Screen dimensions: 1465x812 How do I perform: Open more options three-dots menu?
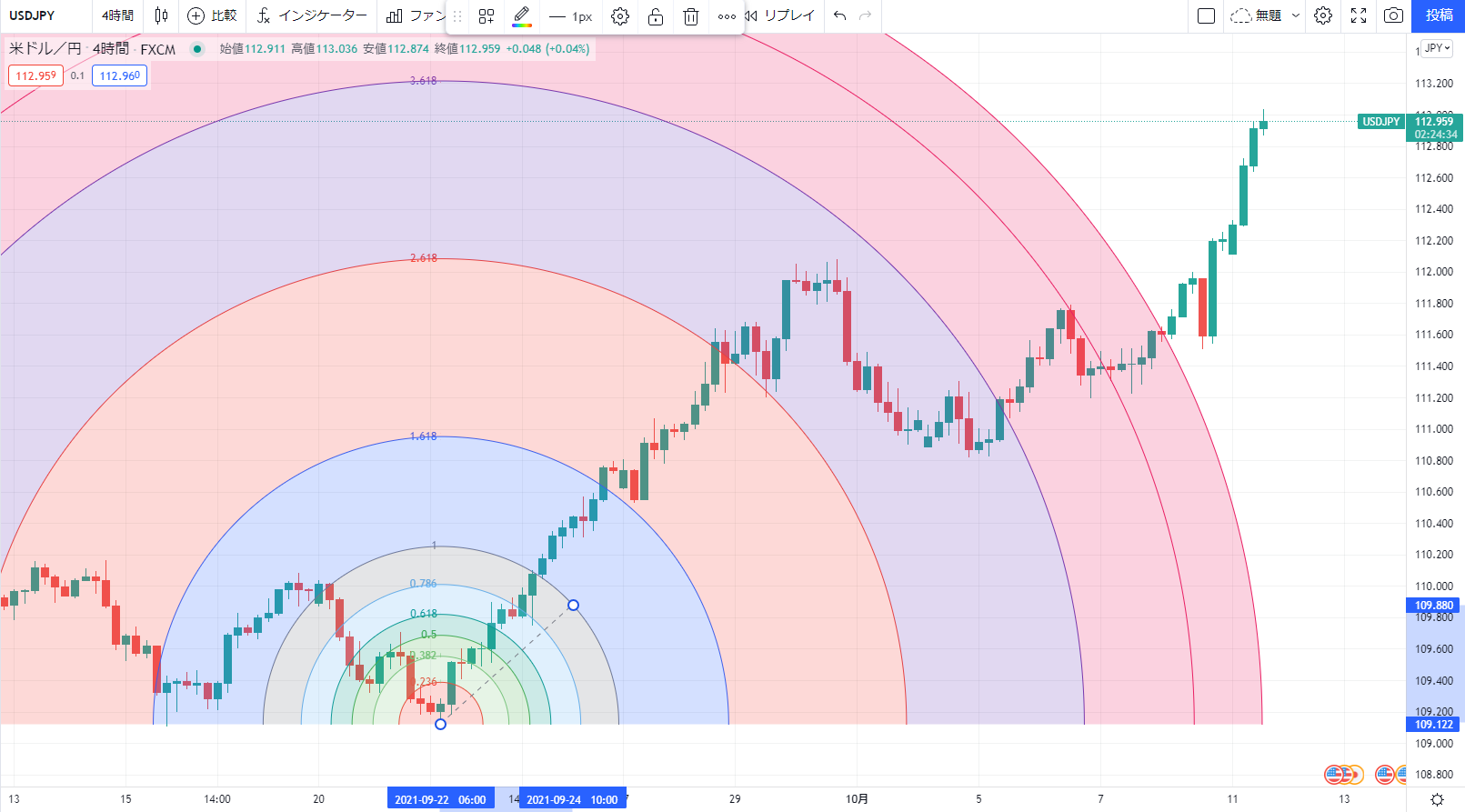pos(727,16)
